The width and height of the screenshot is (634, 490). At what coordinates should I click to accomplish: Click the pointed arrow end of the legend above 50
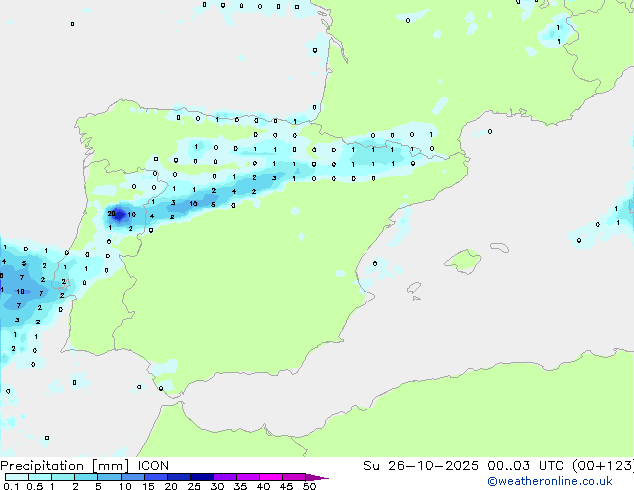[317, 477]
